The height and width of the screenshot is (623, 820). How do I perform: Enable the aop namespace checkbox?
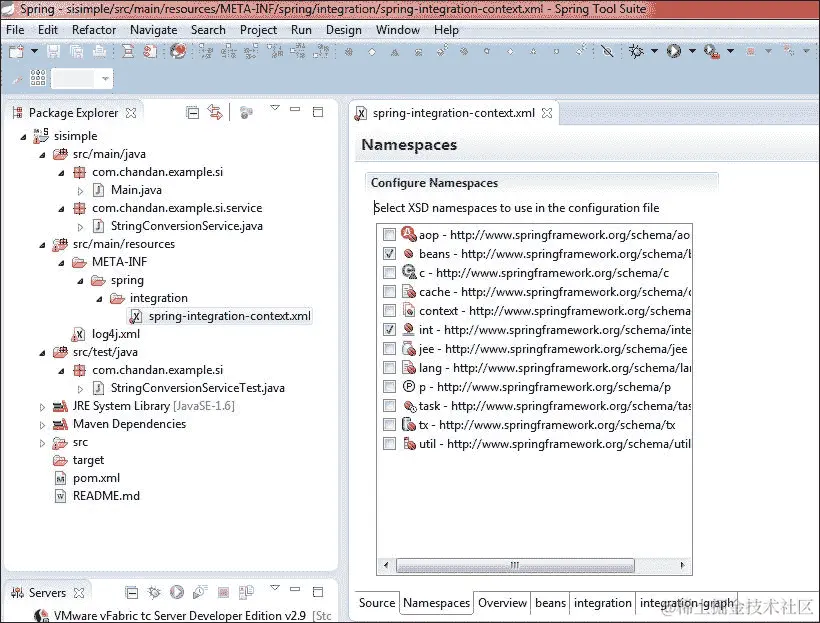[x=389, y=234]
